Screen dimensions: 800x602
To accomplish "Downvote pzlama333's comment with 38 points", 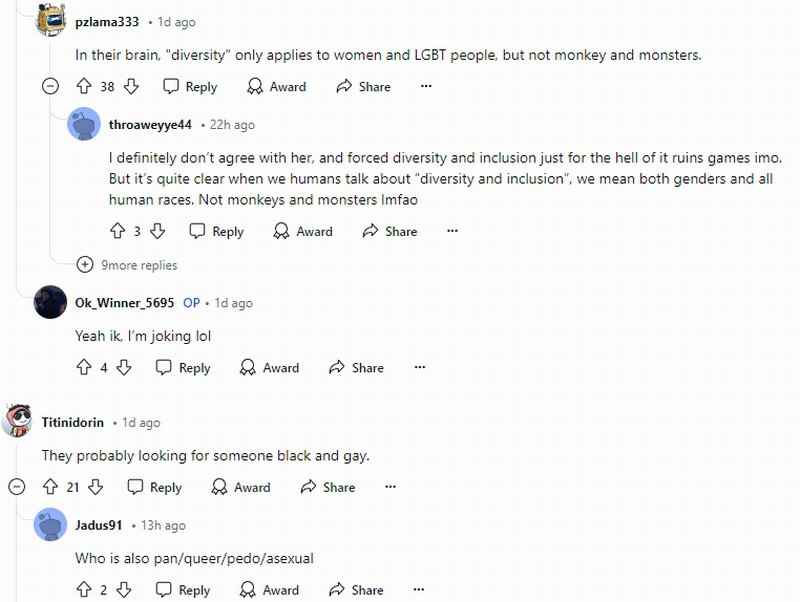I will pyautogui.click(x=131, y=86).
